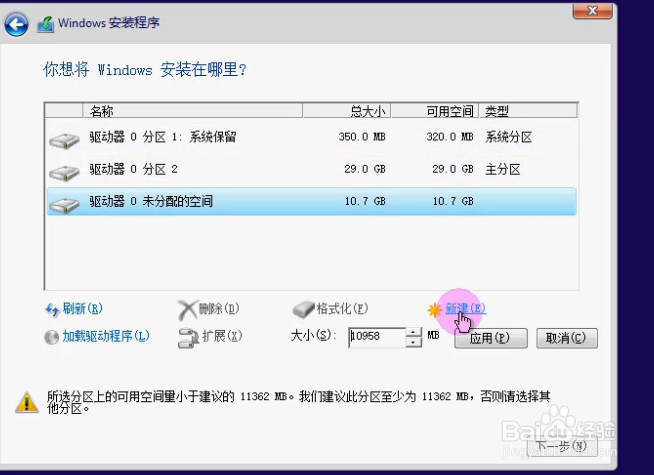This screenshot has height=475, width=654.
Task: Close the setup window
Action: pos(593,10)
